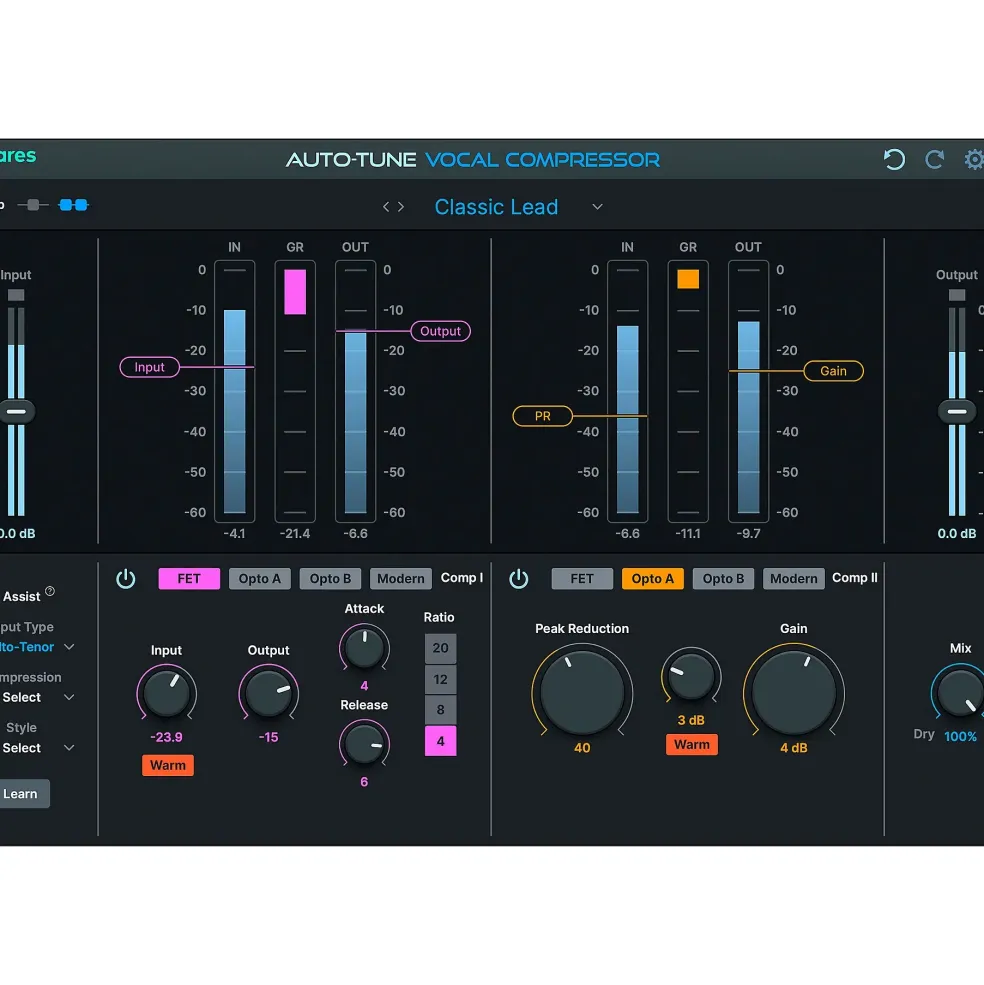Click the main Output fader handle
Image resolution: width=984 pixels, height=985 pixels.
pos(957,411)
